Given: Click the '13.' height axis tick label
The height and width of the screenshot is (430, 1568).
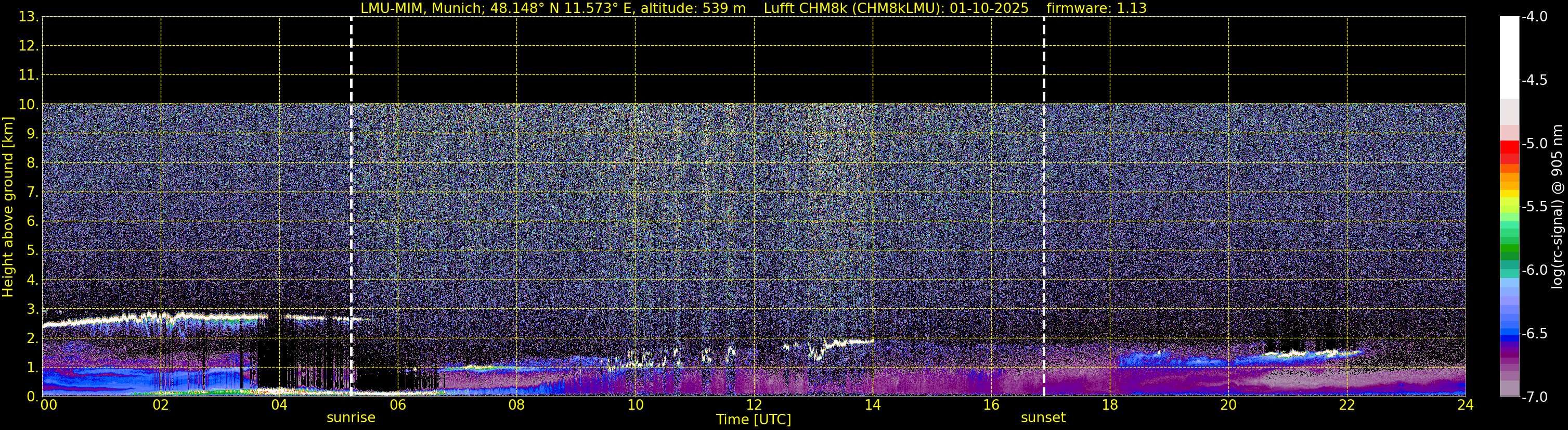Looking at the screenshot, I should click(x=29, y=17).
